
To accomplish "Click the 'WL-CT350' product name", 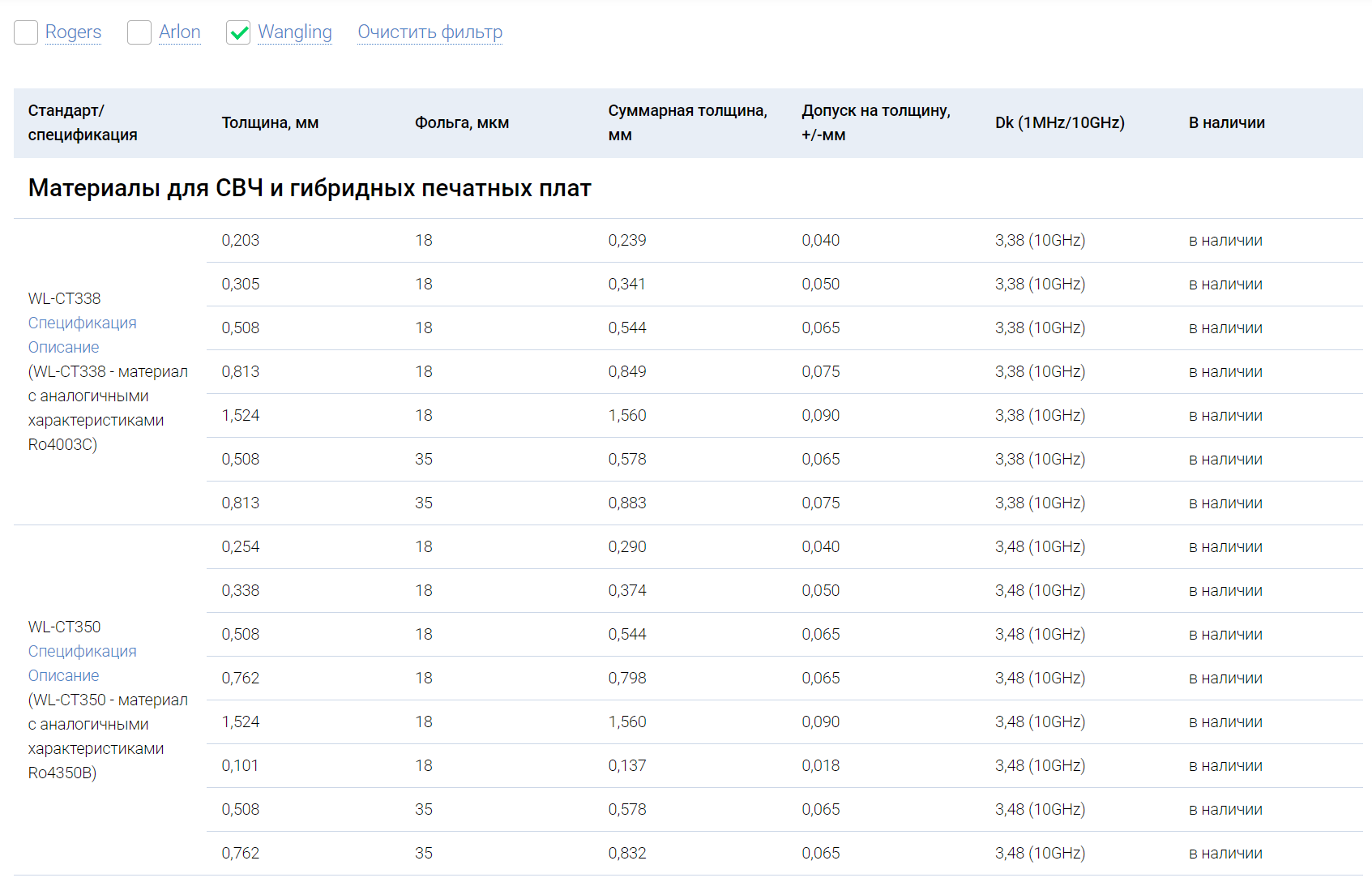I will (65, 627).
